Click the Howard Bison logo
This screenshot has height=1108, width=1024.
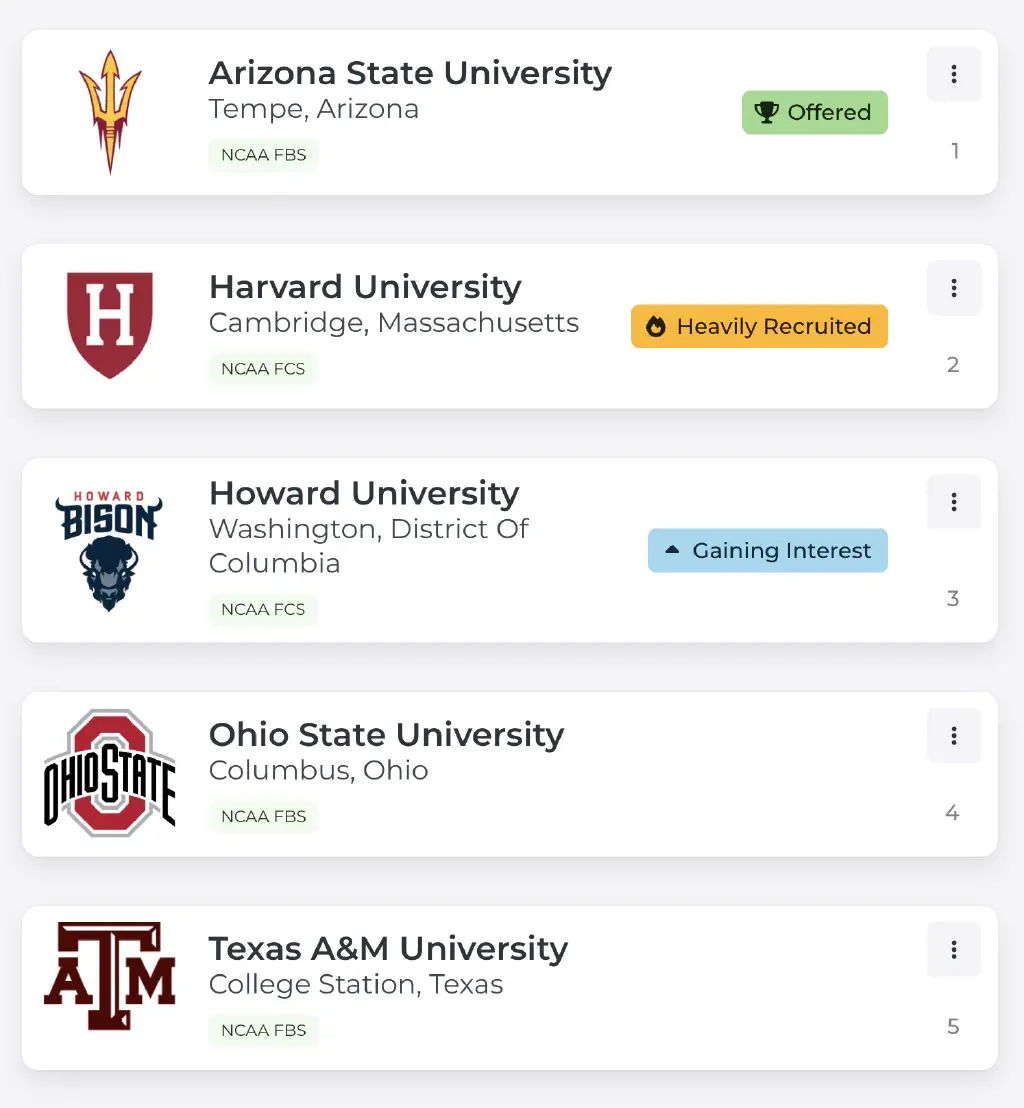(x=109, y=550)
